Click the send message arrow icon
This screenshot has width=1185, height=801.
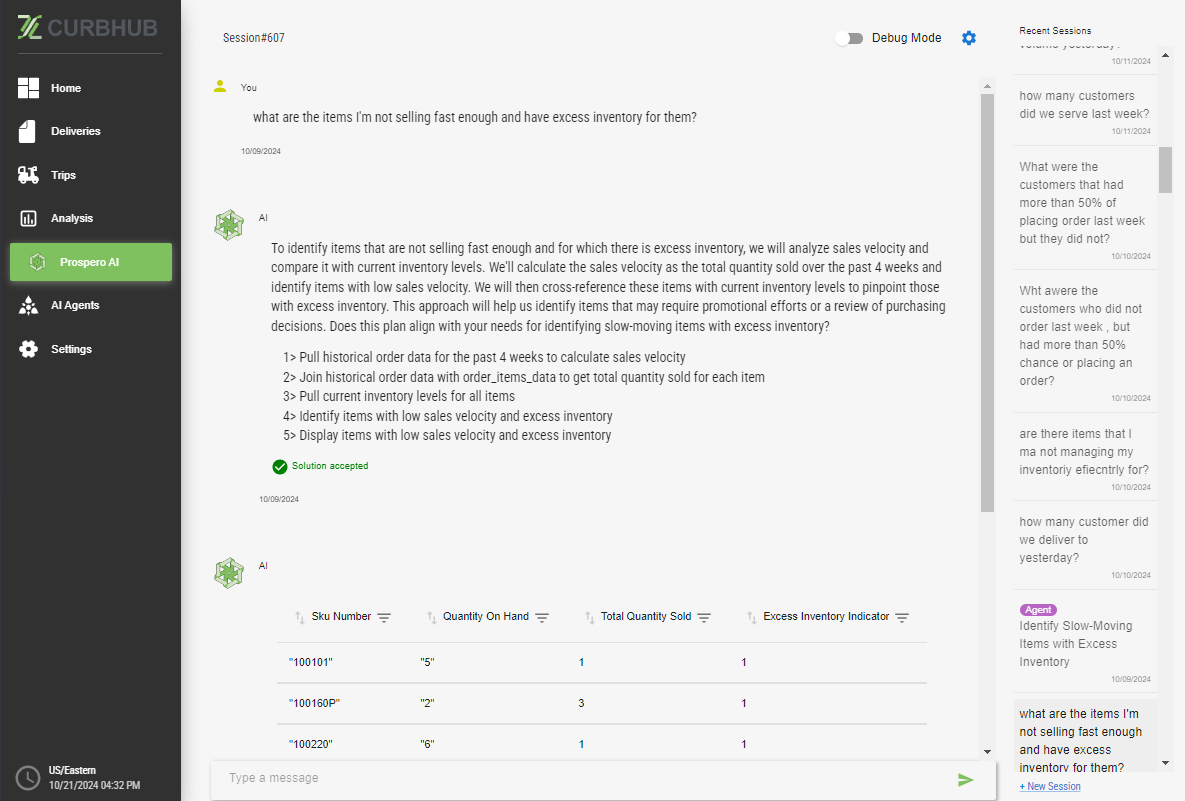(x=965, y=780)
